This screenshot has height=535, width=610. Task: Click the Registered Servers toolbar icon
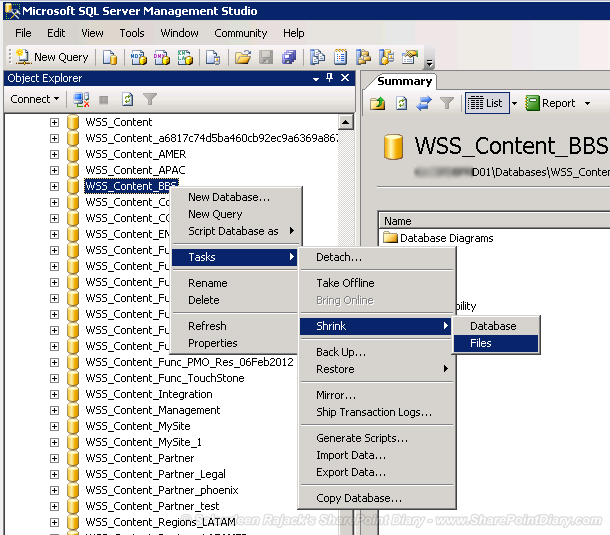[x=317, y=57]
